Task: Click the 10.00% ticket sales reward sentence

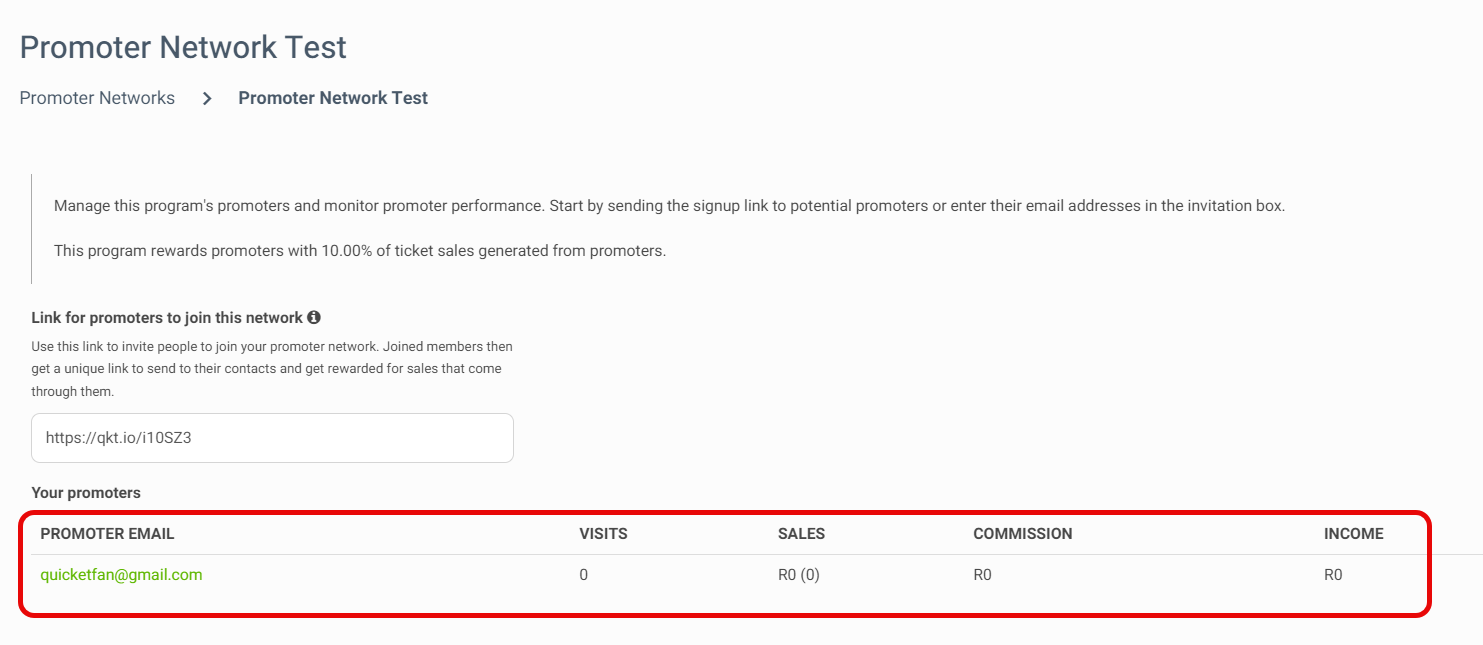Action: coord(360,251)
